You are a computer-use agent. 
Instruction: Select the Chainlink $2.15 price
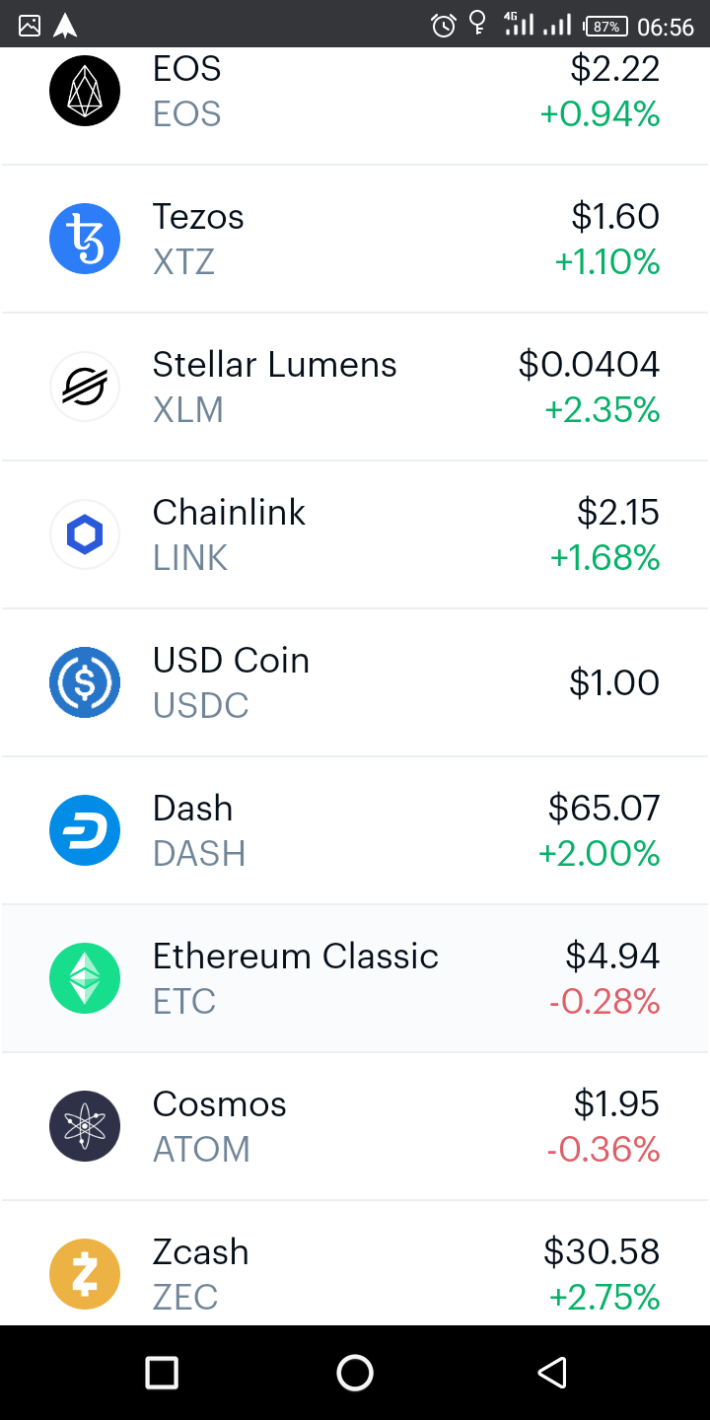(618, 512)
